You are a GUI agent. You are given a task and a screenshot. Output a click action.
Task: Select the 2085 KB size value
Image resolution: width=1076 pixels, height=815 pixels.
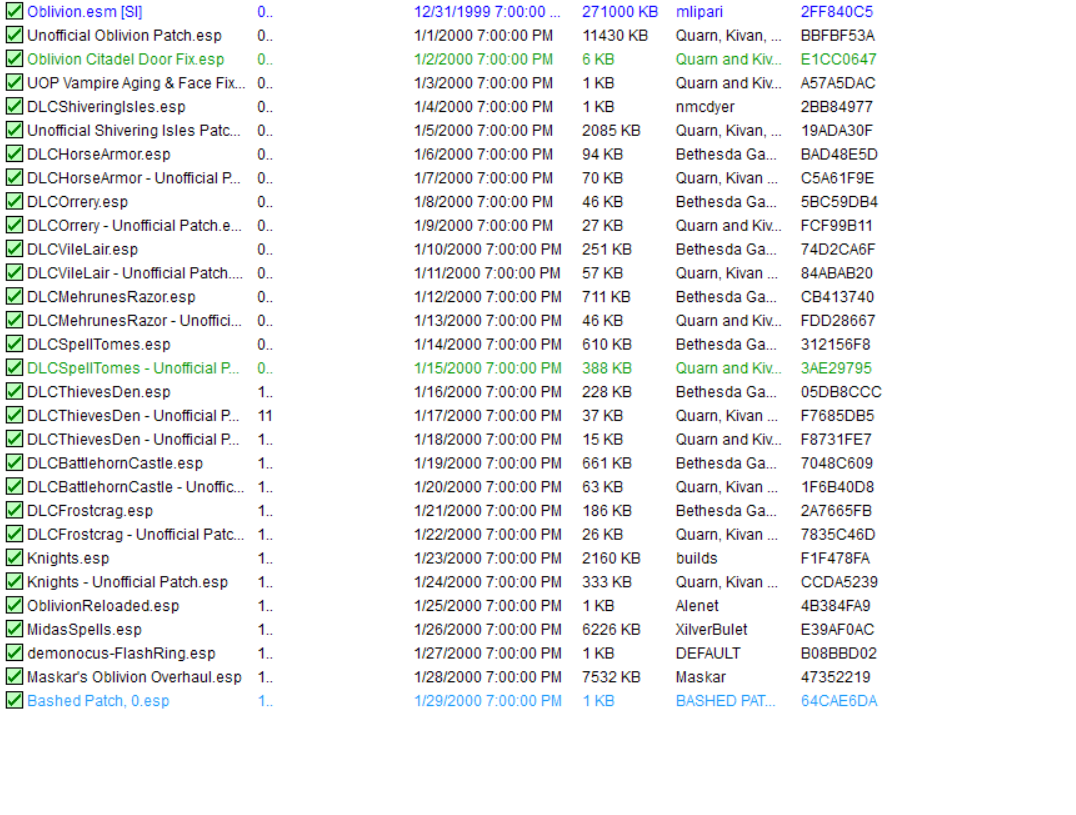click(x=611, y=130)
